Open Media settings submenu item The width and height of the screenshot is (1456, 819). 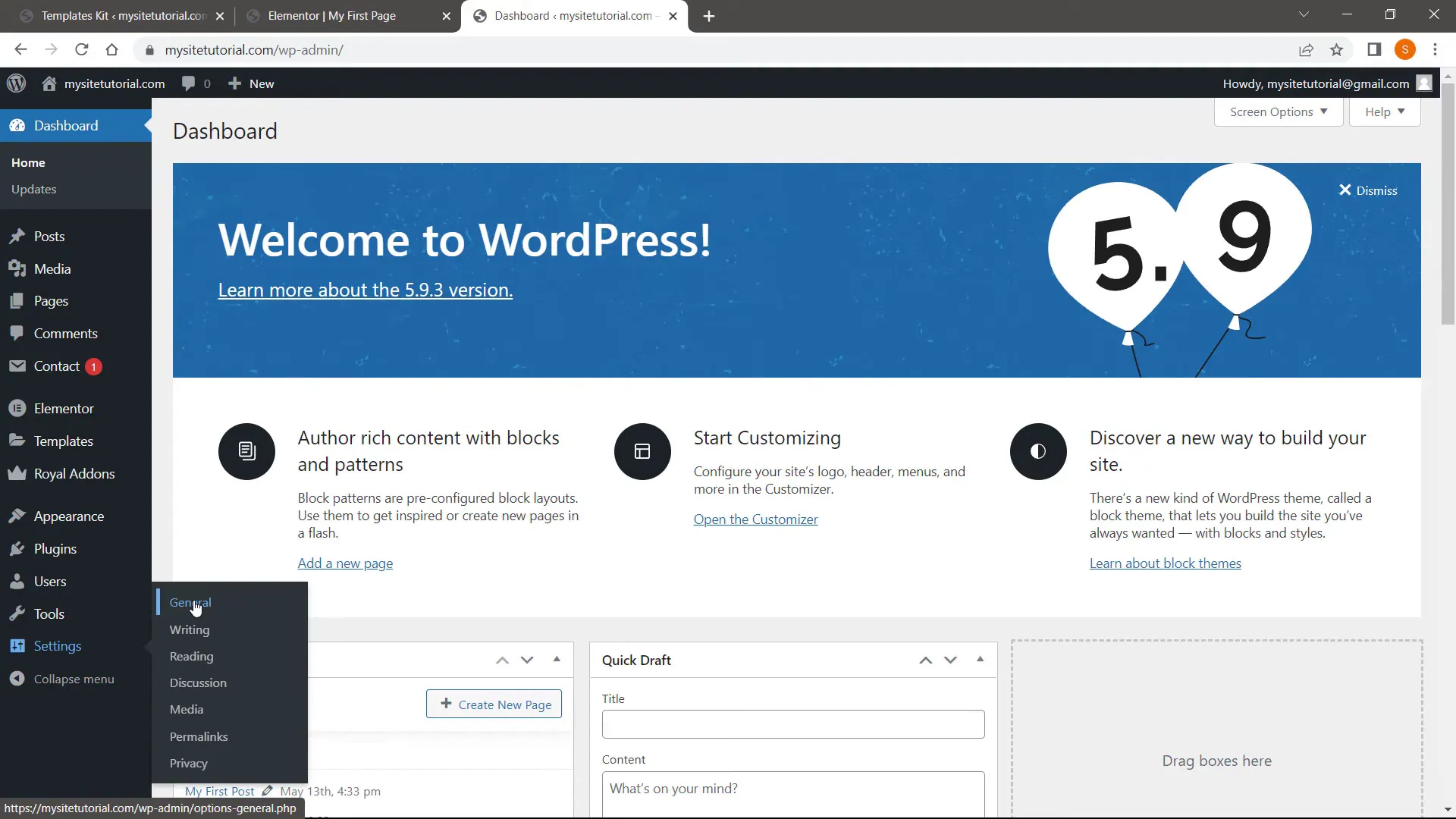click(x=187, y=710)
